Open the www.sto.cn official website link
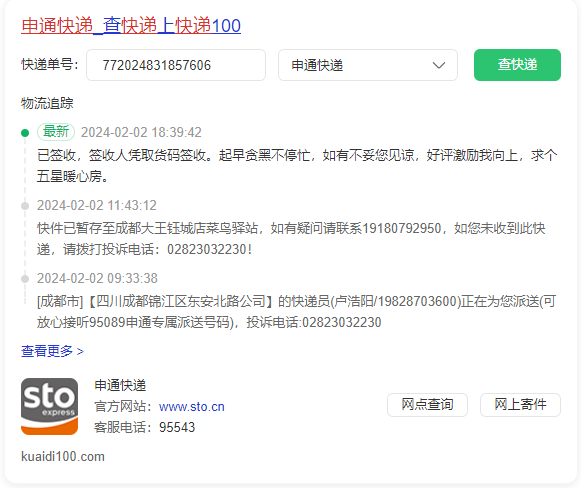The height and width of the screenshot is (488, 581). click(x=192, y=406)
